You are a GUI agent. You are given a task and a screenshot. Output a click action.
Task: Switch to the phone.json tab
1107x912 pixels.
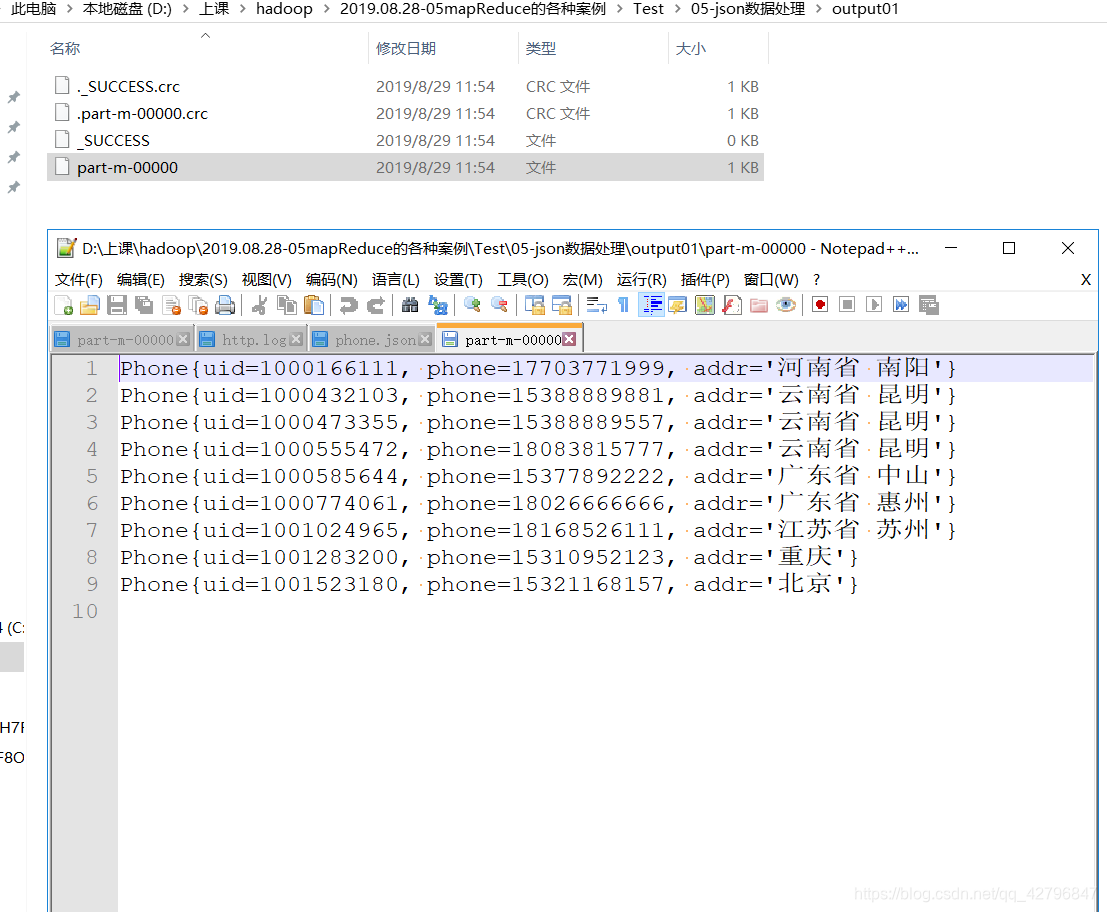373,340
